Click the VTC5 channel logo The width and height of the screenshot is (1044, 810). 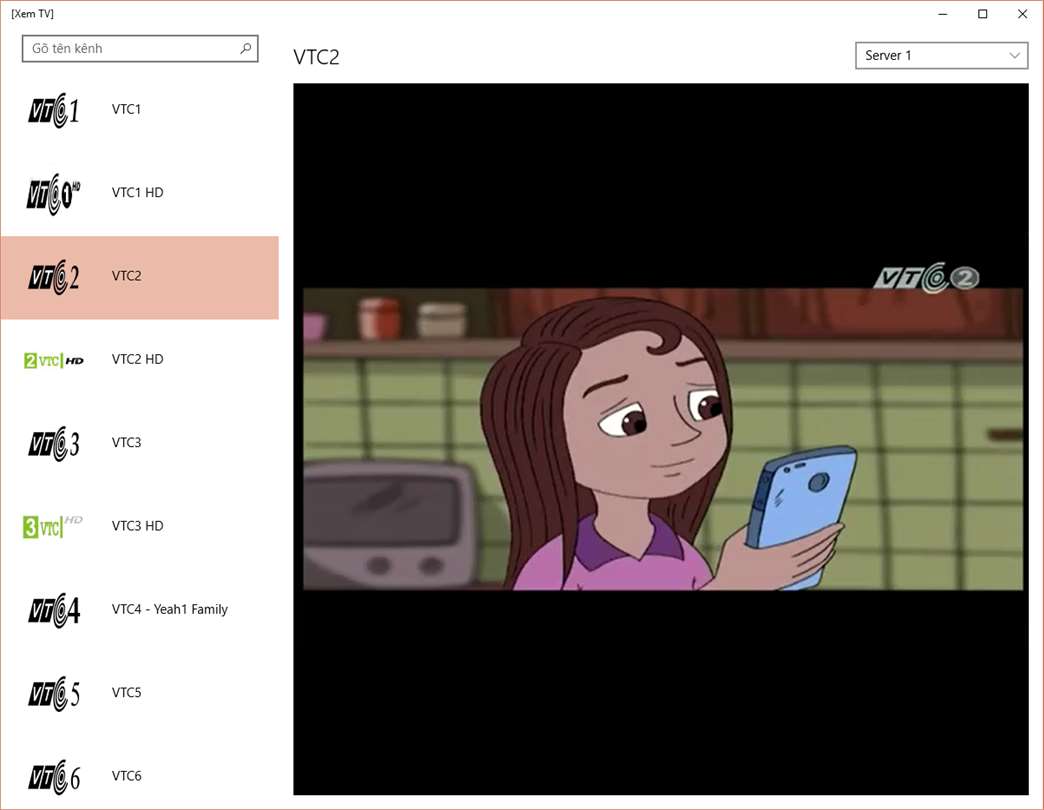54,694
